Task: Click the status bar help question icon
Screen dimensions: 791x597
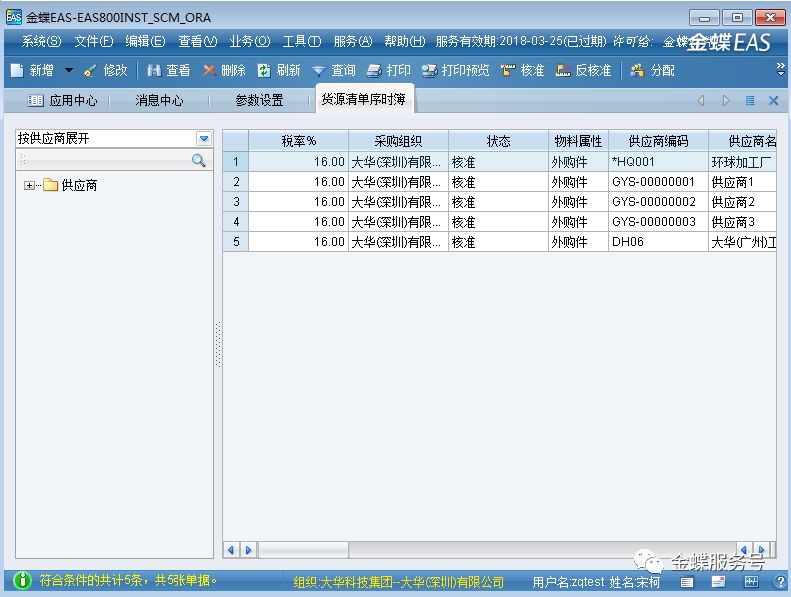Action: click(x=780, y=582)
